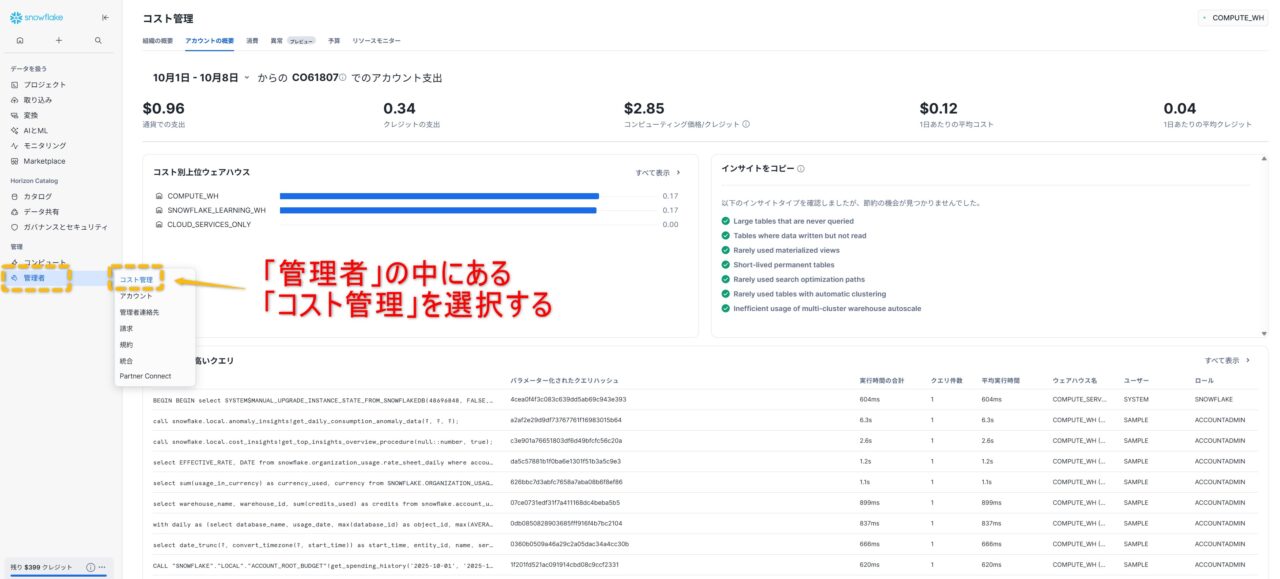The image size is (1280, 579).
Task: Click the COMPUTE_WH blue cost bar
Action: tap(439, 196)
